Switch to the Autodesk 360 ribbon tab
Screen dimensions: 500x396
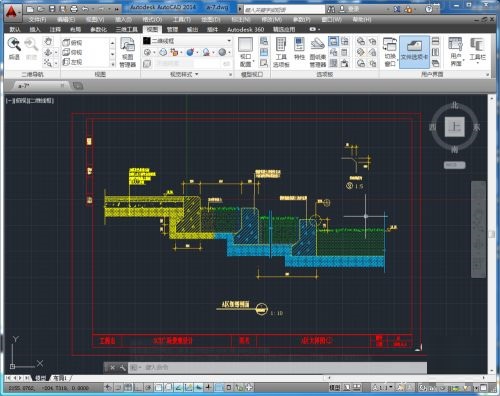(x=245, y=29)
